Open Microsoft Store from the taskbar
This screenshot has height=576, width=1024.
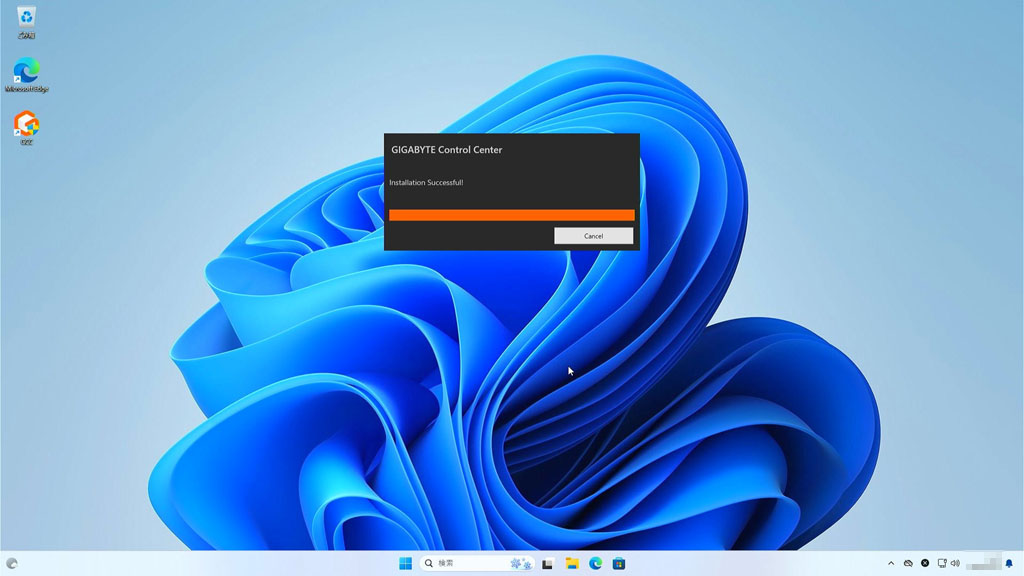619,563
